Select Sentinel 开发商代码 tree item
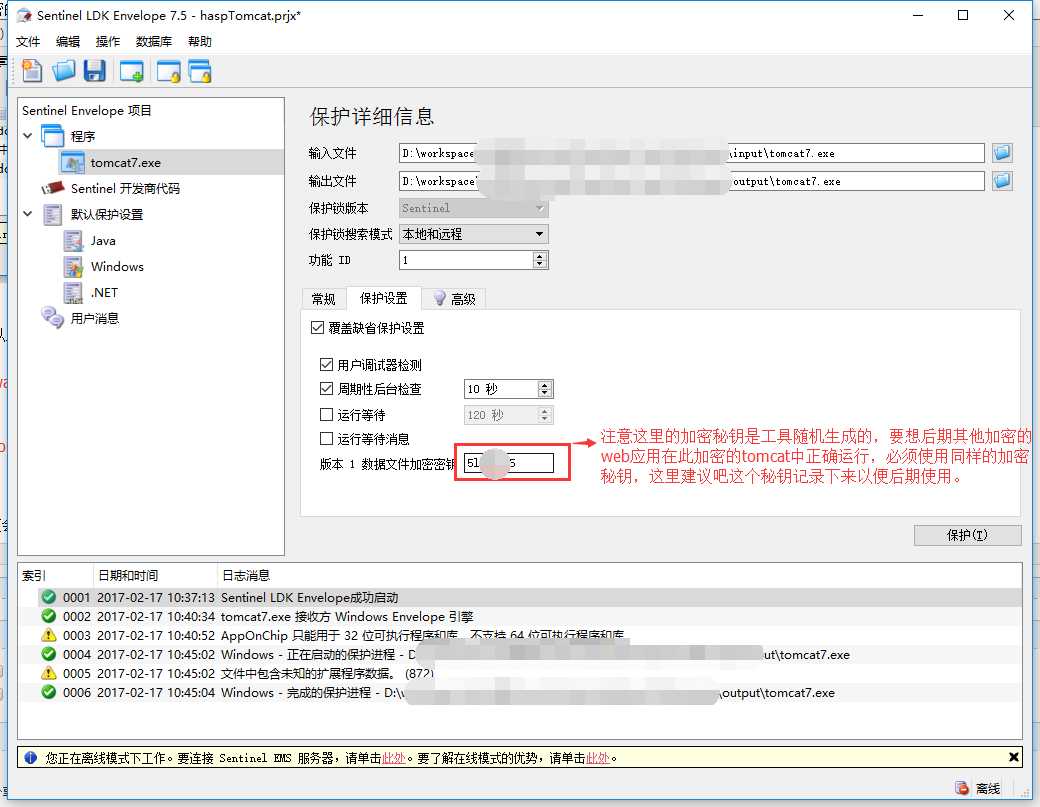 click(x=125, y=188)
